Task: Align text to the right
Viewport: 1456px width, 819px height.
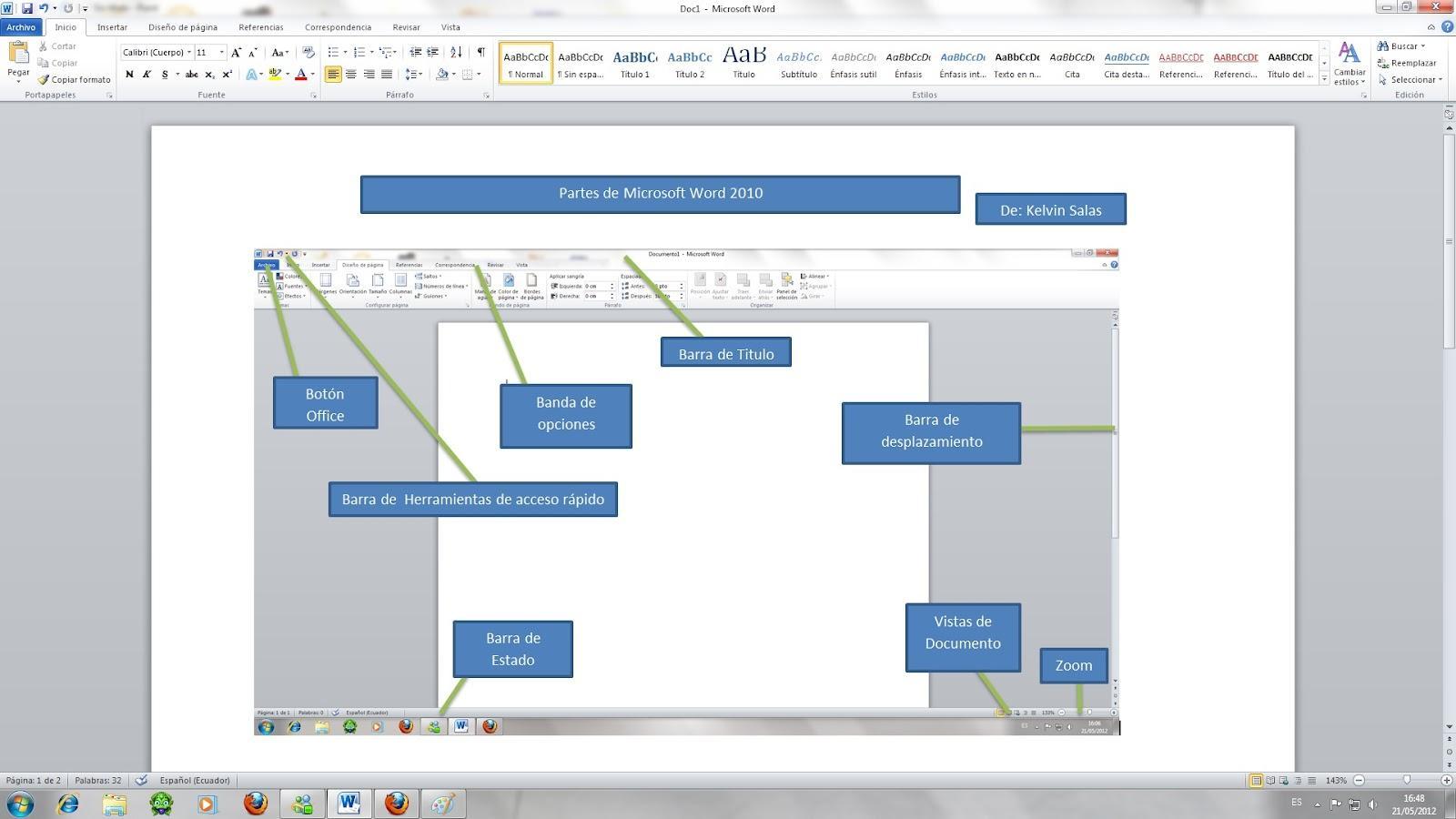Action: (x=369, y=75)
